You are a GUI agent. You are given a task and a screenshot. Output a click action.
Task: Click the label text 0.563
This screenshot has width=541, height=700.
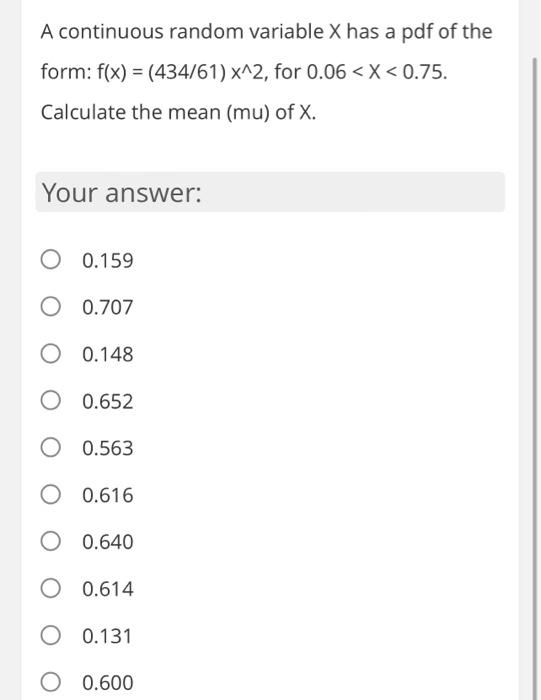(108, 448)
